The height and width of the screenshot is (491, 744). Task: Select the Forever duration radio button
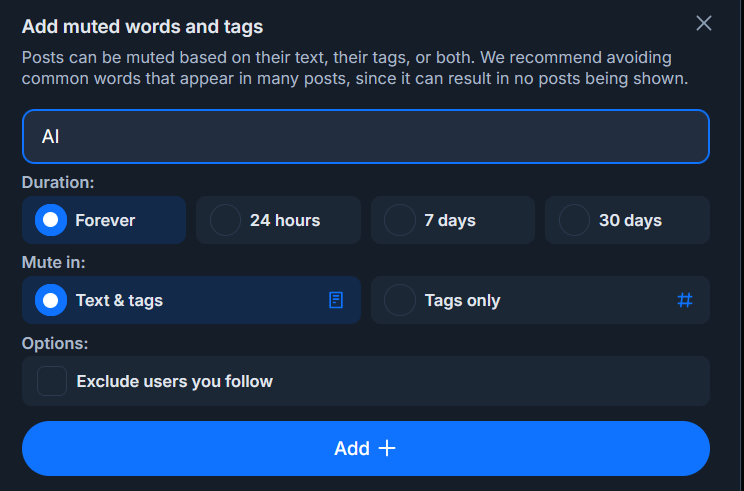(51, 220)
